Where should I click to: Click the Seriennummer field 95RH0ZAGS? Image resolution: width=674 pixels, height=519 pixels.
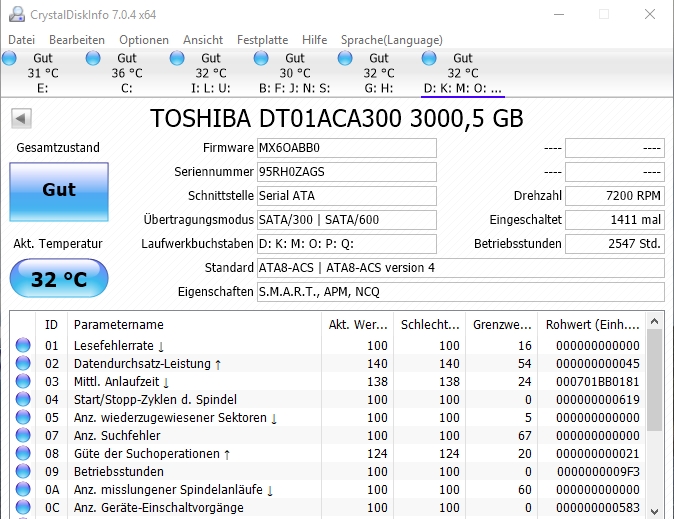[347, 172]
